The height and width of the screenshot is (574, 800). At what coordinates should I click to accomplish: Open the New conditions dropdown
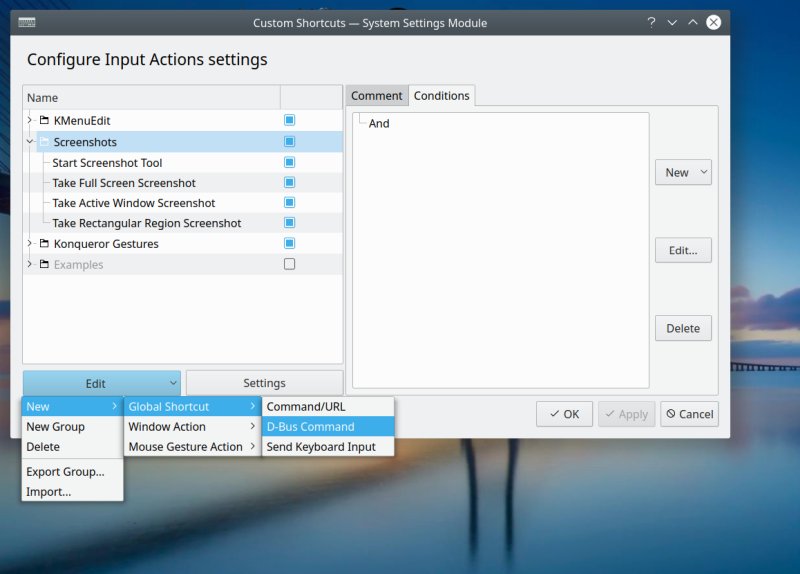point(683,173)
